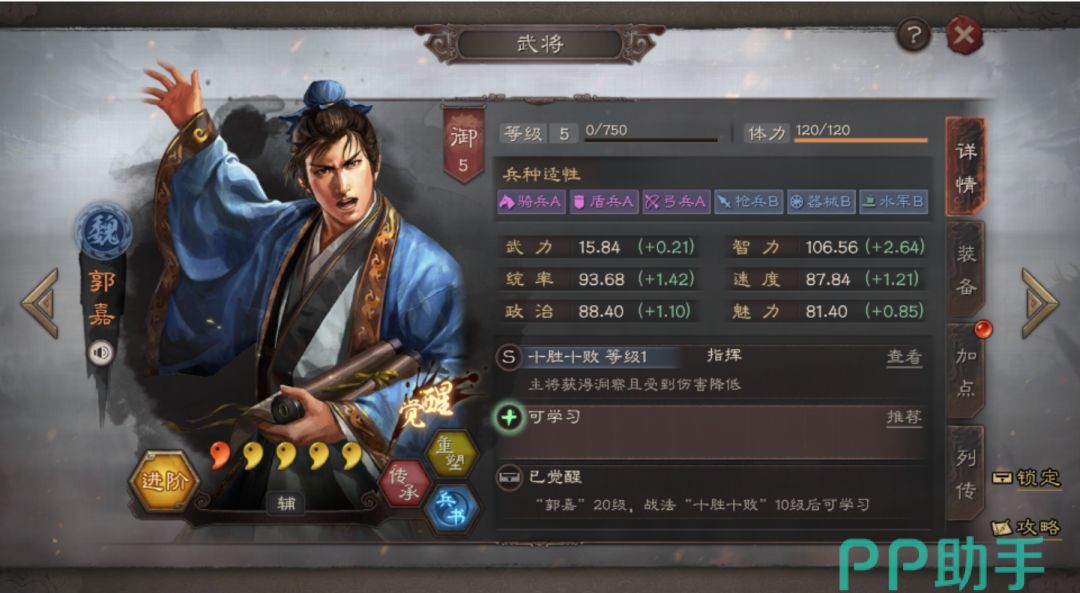Open 推荐 for the learnable skill
1080x593 pixels.
[903, 417]
